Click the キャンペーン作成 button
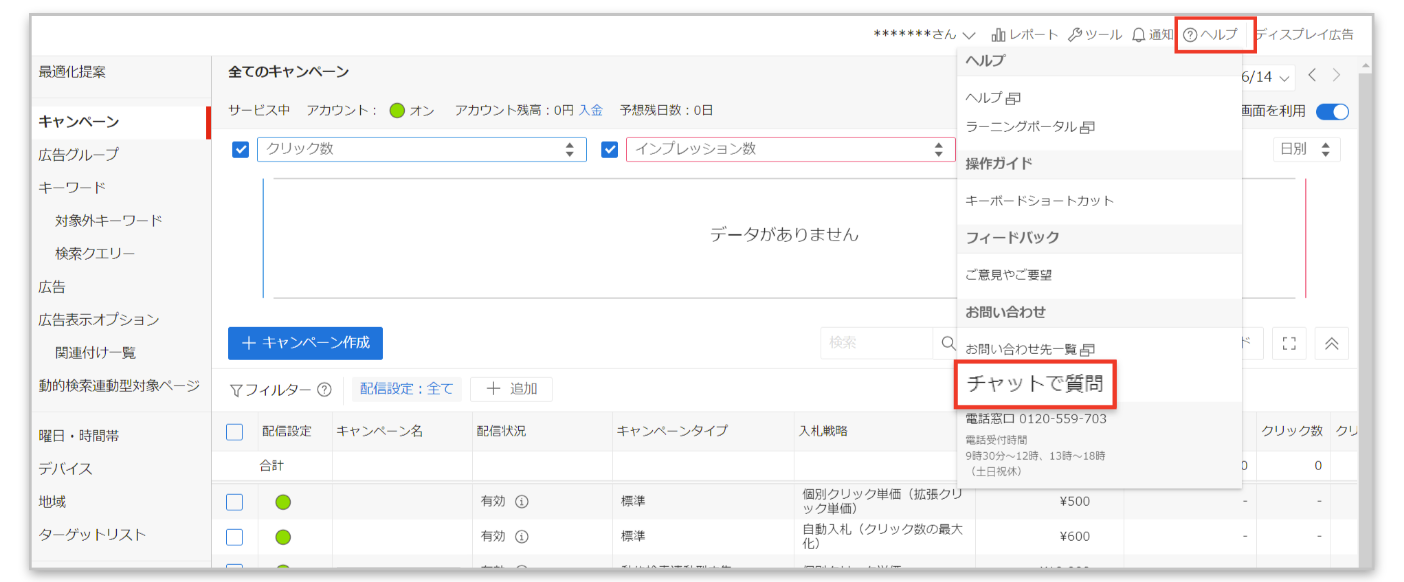The image size is (1404, 582). [x=305, y=343]
